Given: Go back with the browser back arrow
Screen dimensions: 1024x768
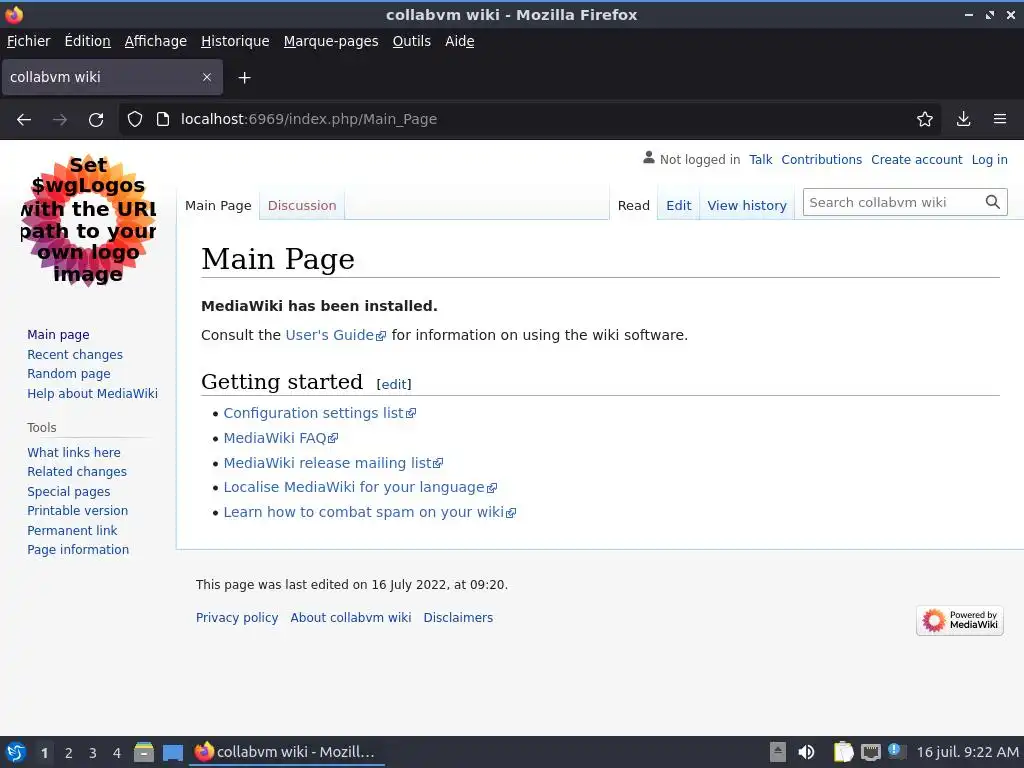Looking at the screenshot, I should [24, 120].
